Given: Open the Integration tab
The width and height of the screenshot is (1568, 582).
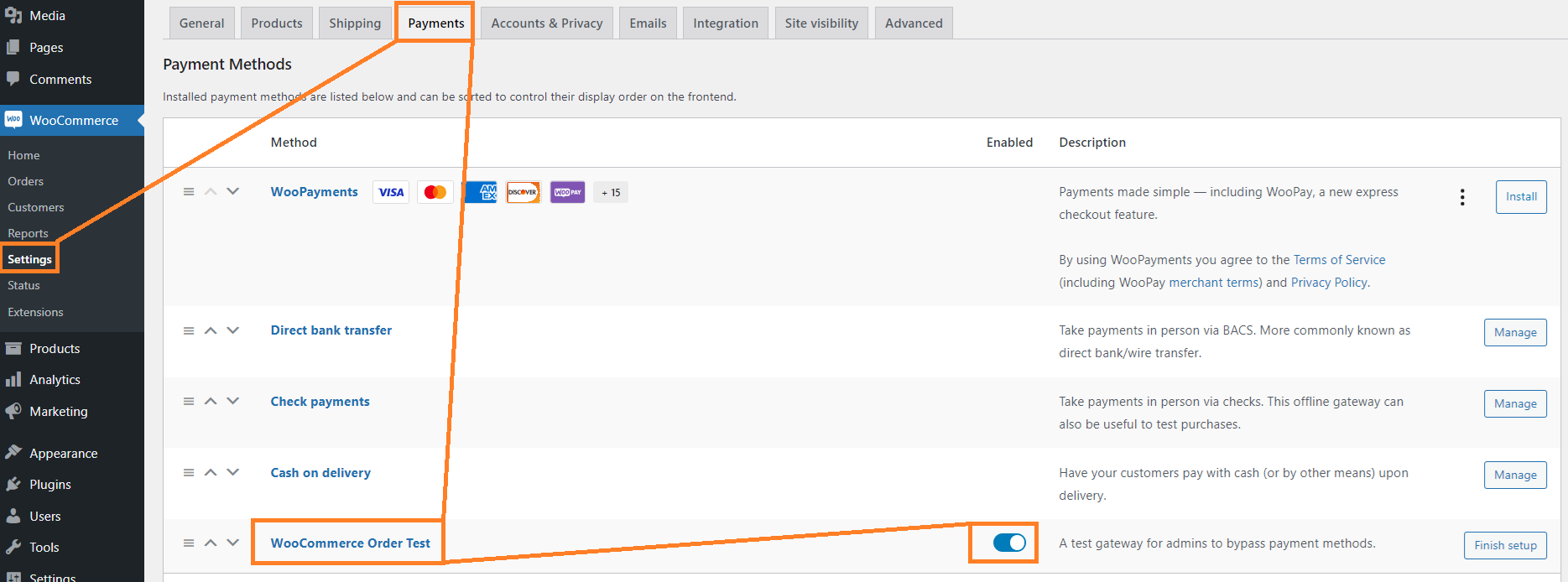Looking at the screenshot, I should coord(726,23).
